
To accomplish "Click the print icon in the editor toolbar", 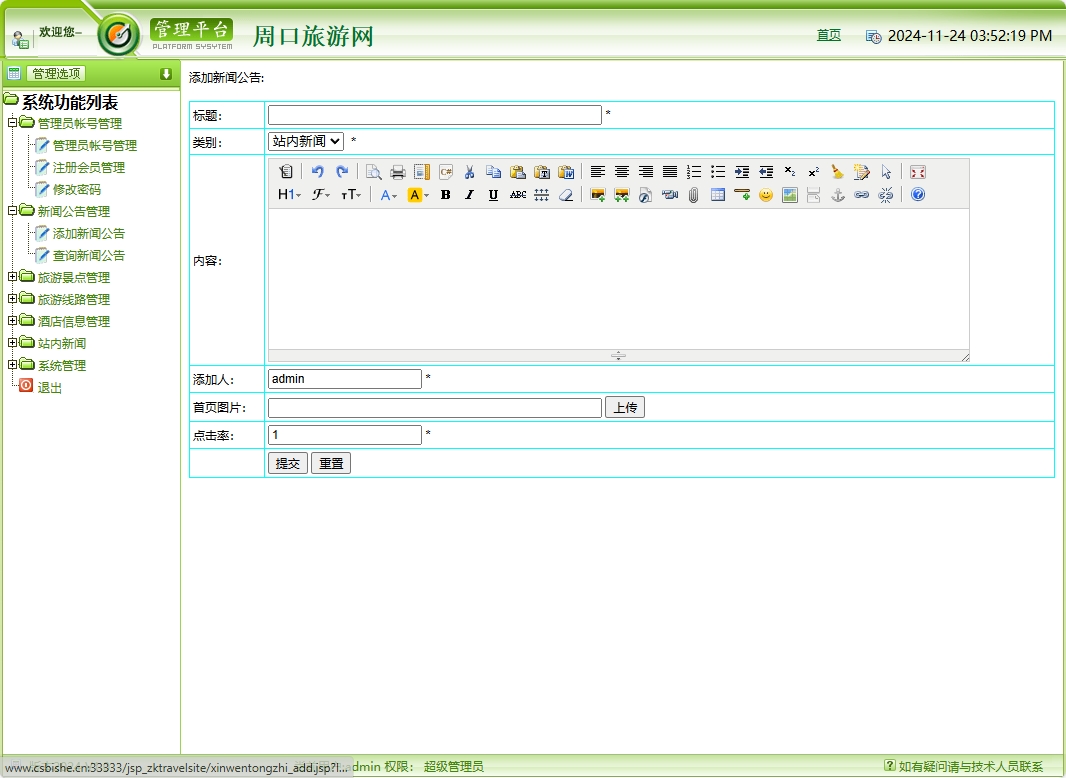I will 397,171.
